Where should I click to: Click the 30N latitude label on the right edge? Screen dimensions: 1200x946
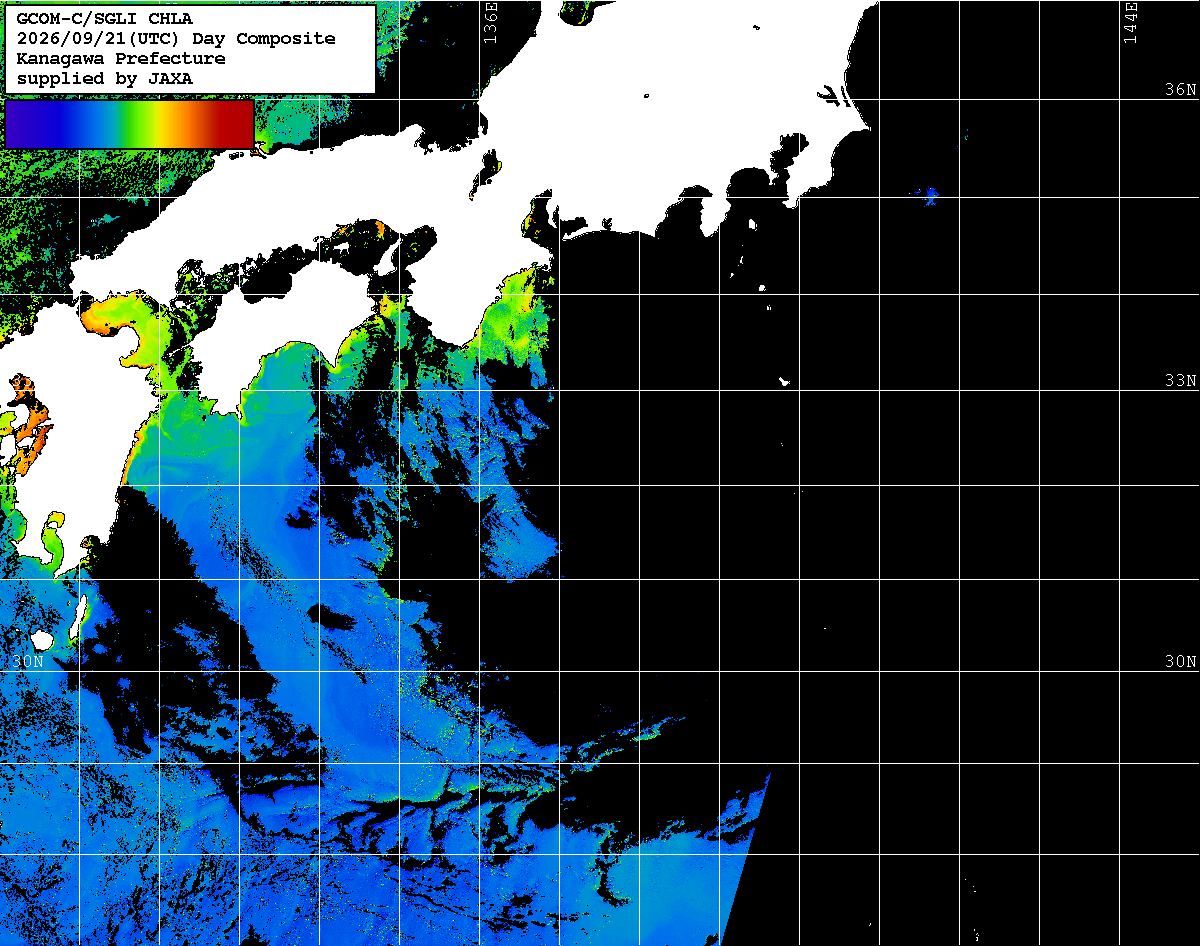click(x=1180, y=661)
